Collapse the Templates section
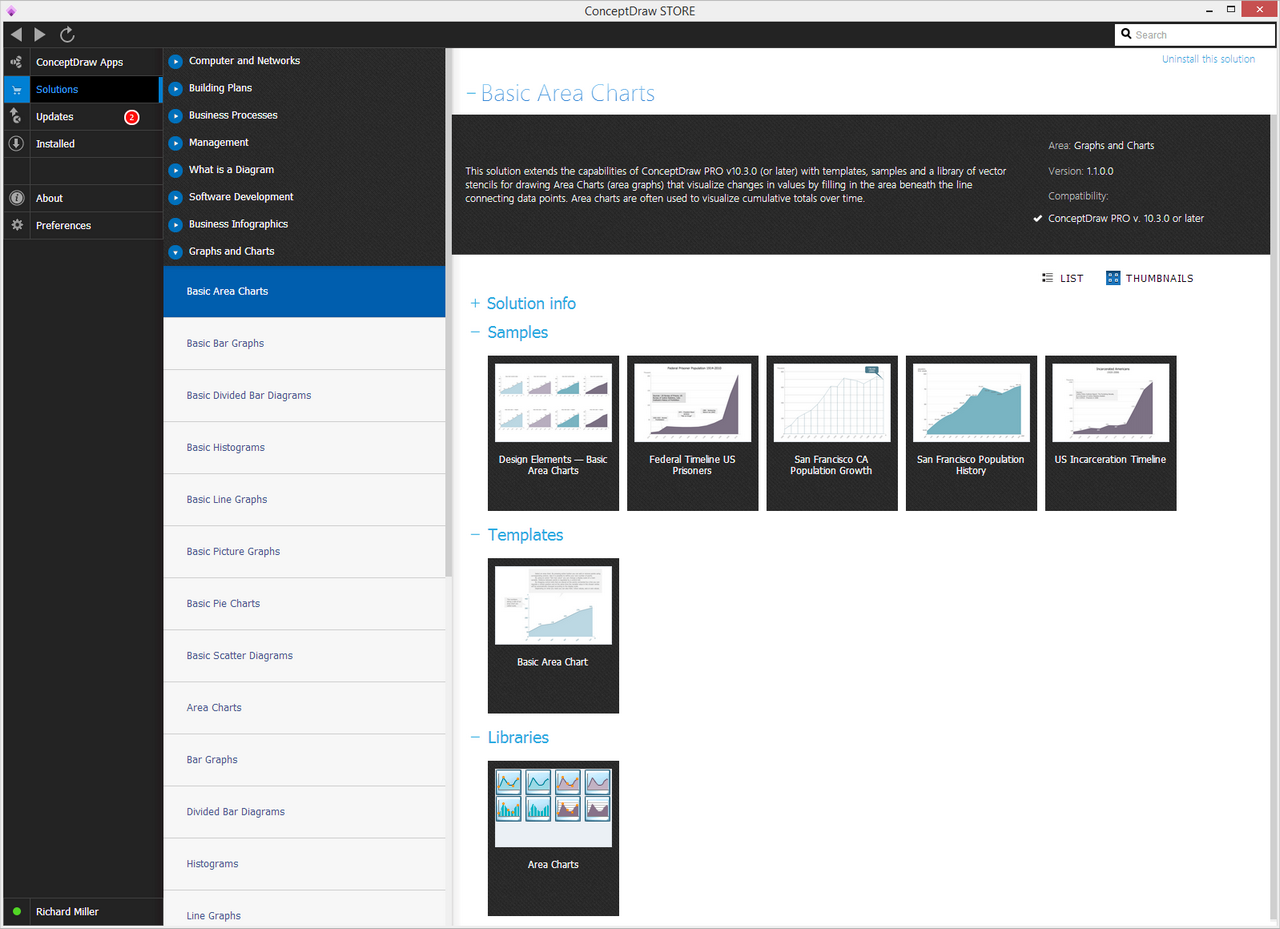 (475, 535)
